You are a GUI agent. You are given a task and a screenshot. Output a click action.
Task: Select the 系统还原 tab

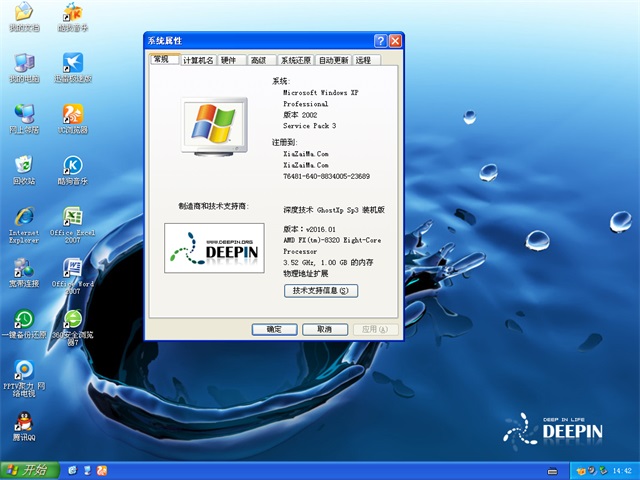295,60
